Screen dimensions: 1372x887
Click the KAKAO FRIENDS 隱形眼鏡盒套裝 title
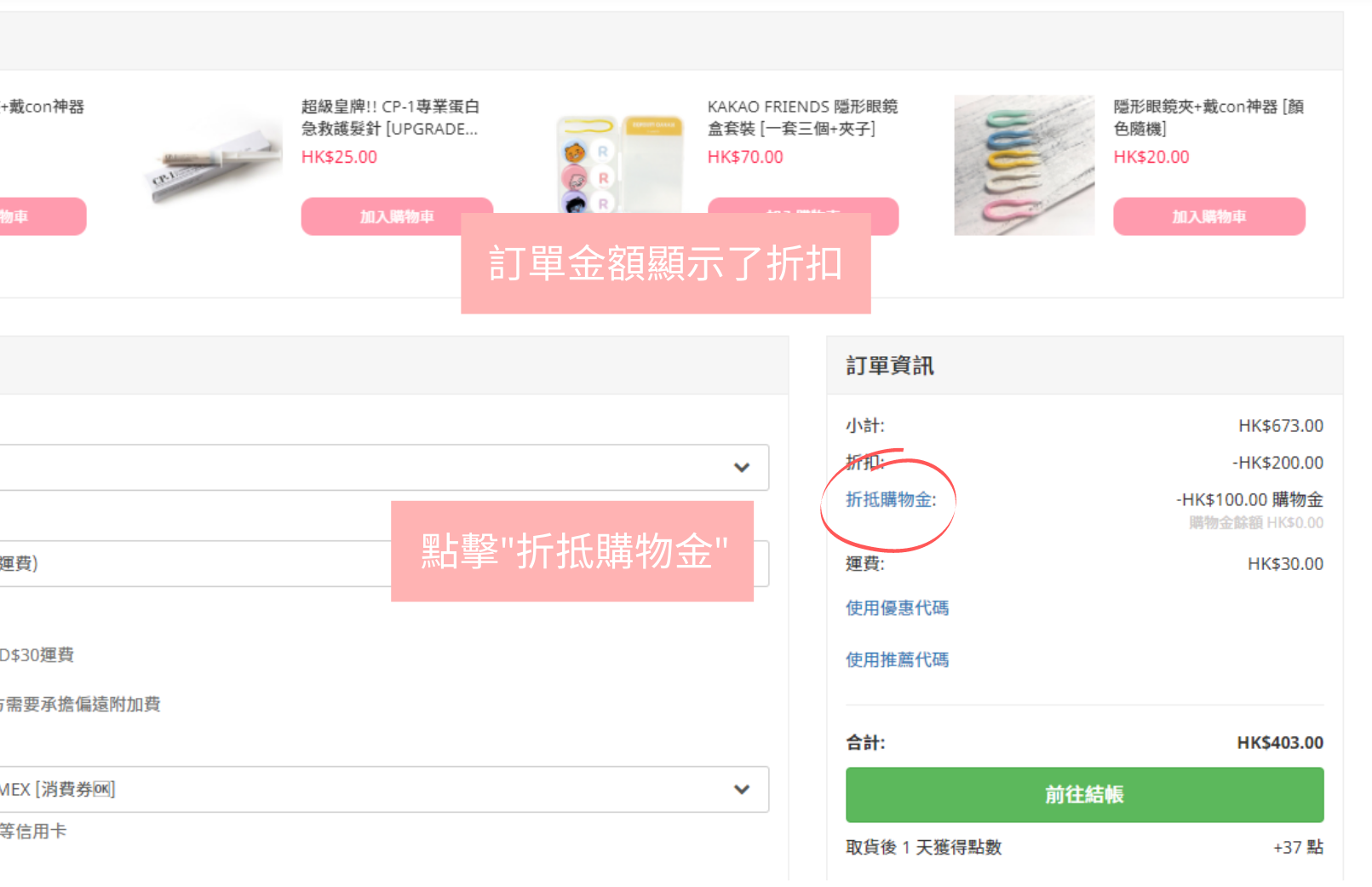(x=802, y=118)
